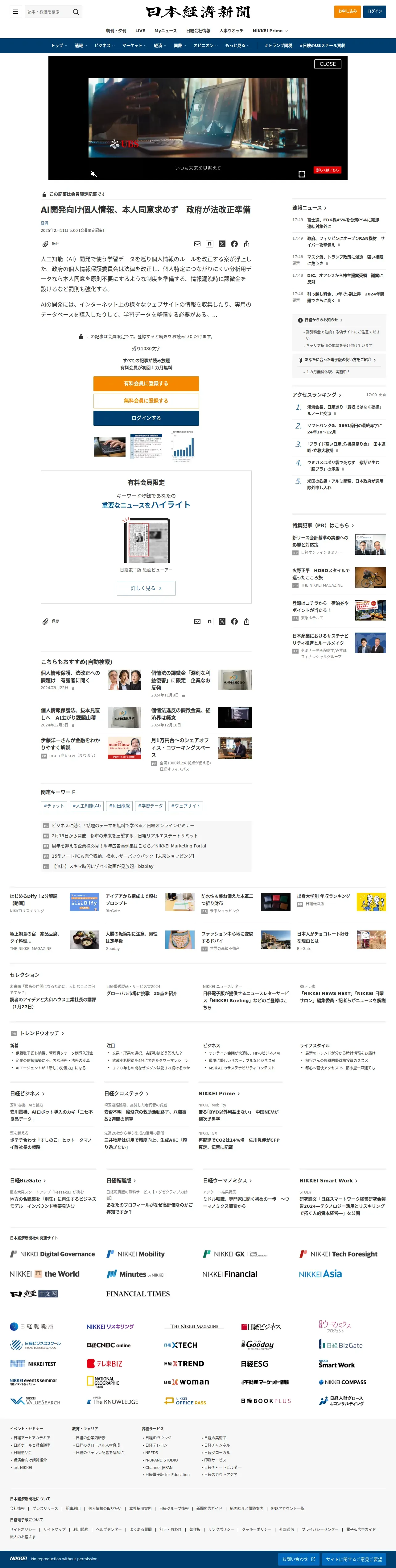The width and height of the screenshot is (396, 1568).
Task: Open the LIVE menu item
Action: (140, 31)
